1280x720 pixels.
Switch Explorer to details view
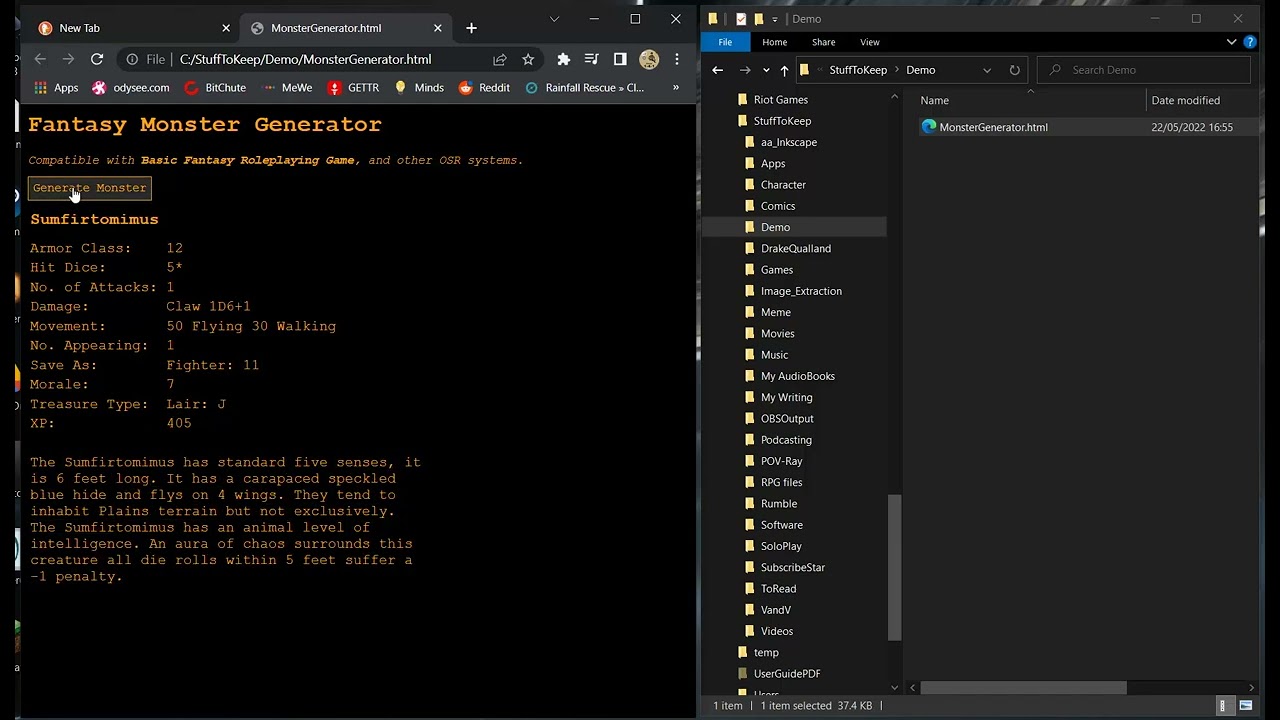1222,706
